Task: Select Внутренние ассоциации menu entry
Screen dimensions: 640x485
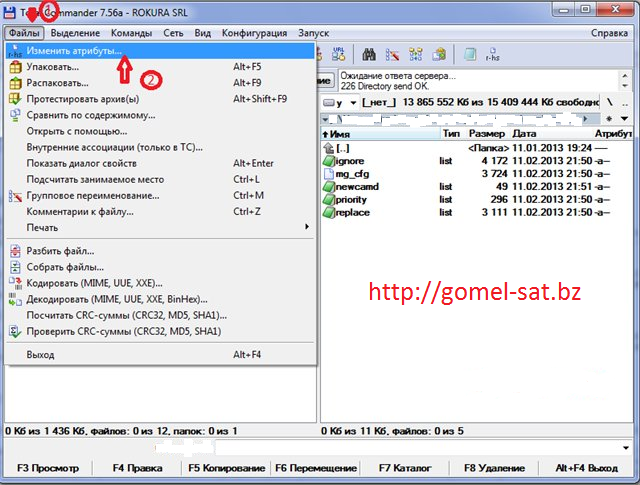Action: coord(160,147)
